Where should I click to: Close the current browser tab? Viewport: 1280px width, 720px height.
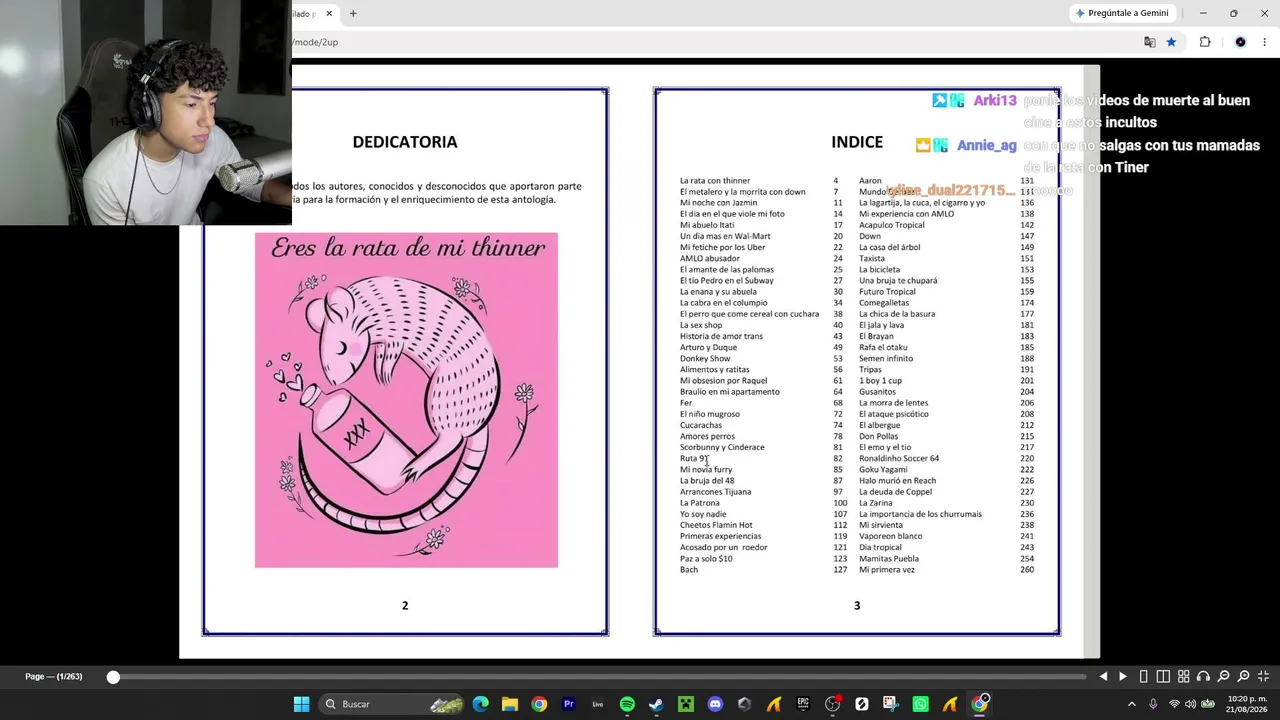pyautogui.click(x=328, y=13)
